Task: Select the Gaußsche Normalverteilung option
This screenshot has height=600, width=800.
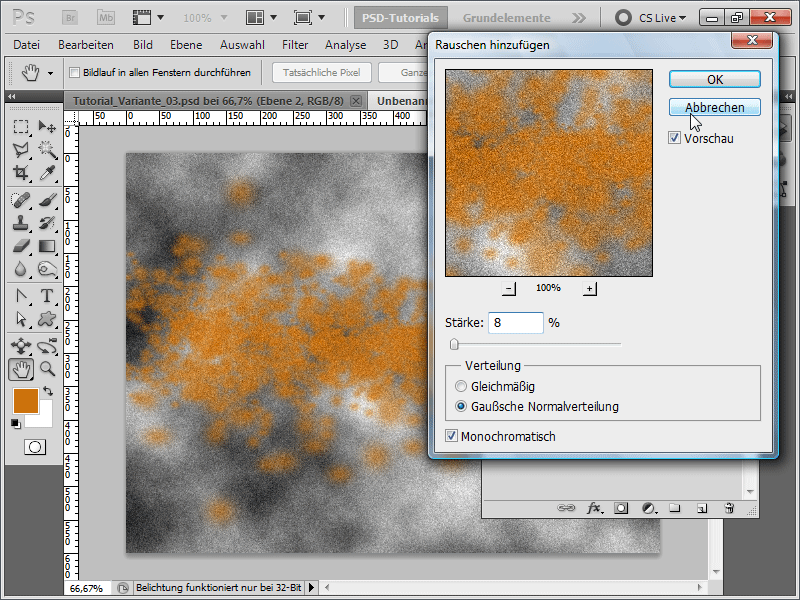Action: pos(461,407)
